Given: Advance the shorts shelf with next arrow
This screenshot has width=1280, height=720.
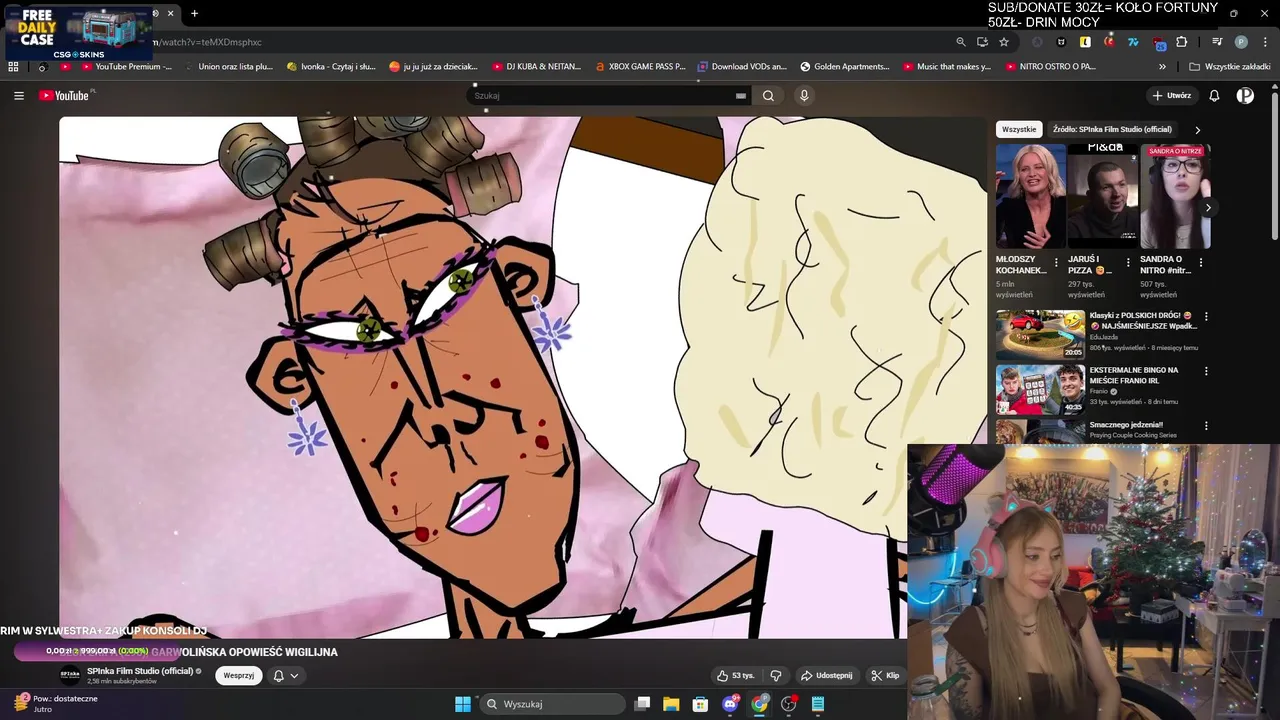Looking at the screenshot, I should [x=1208, y=208].
